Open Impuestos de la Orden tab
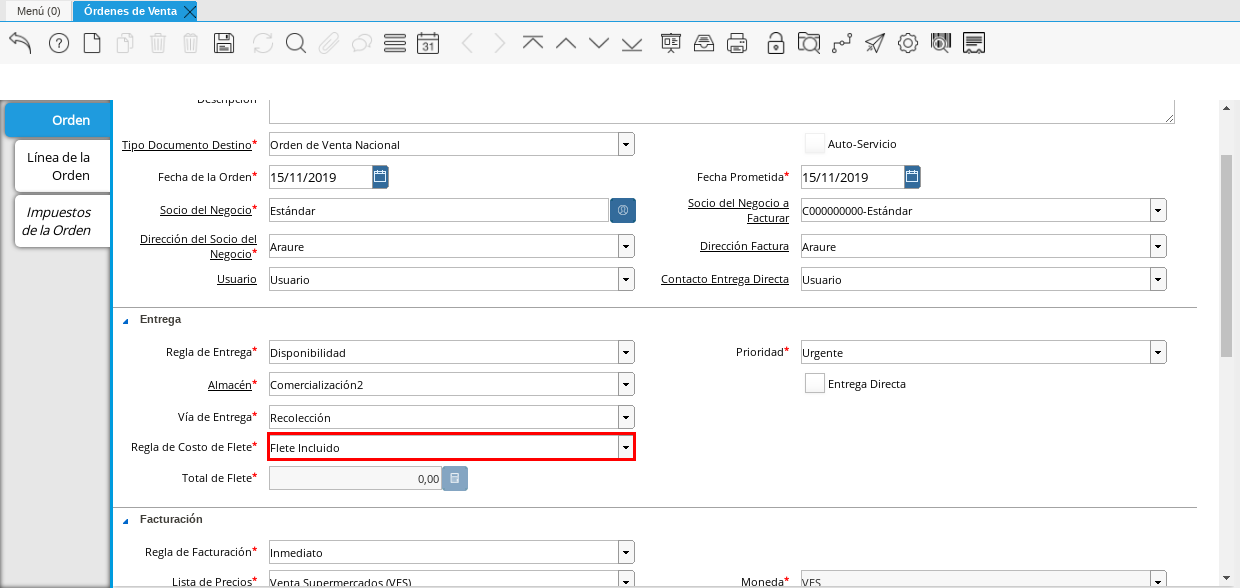This screenshot has width=1240, height=588. point(59,221)
